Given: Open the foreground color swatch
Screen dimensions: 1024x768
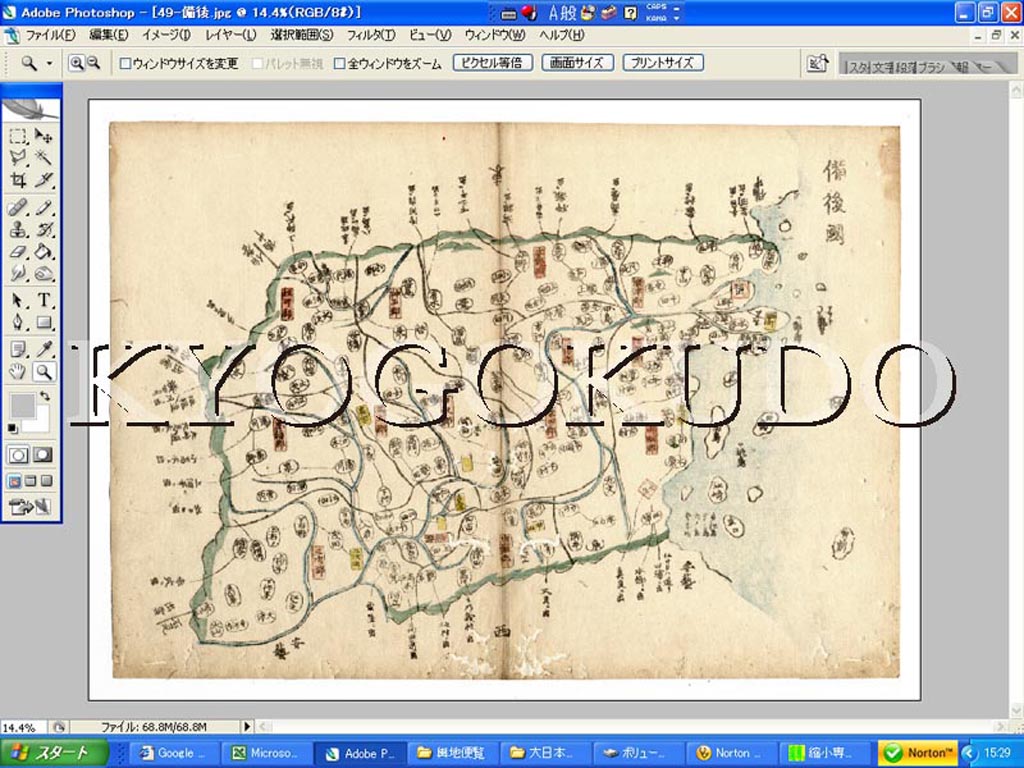Looking at the screenshot, I should [22, 405].
